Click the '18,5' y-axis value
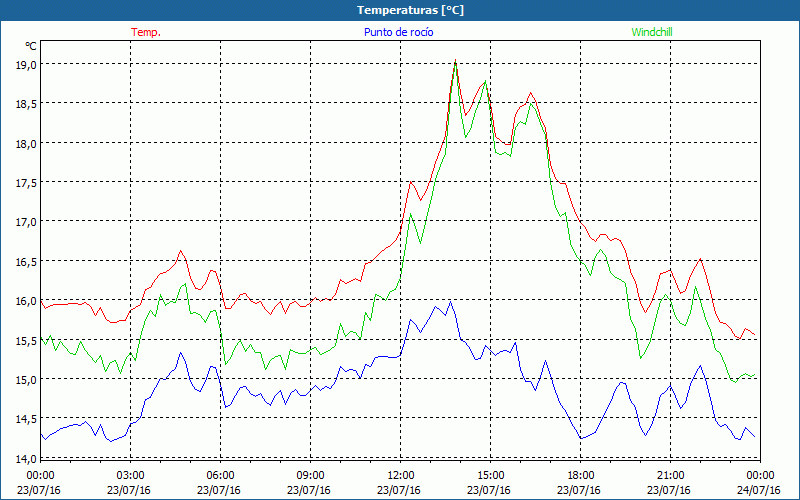 (26, 104)
